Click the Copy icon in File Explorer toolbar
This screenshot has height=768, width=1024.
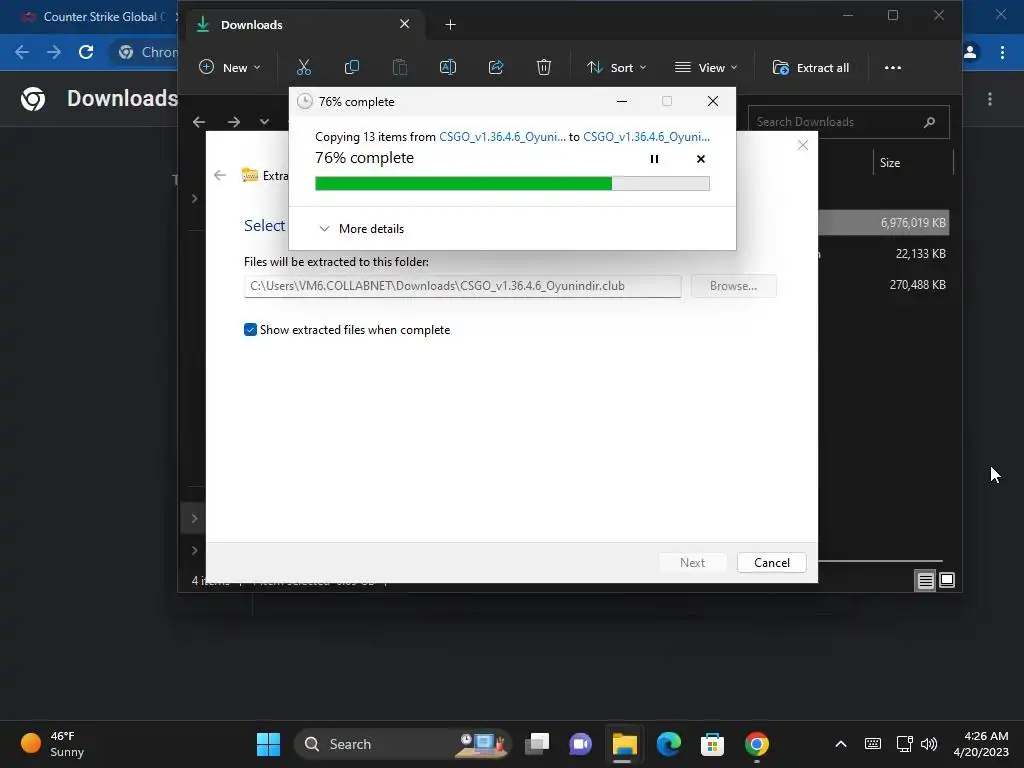click(351, 67)
